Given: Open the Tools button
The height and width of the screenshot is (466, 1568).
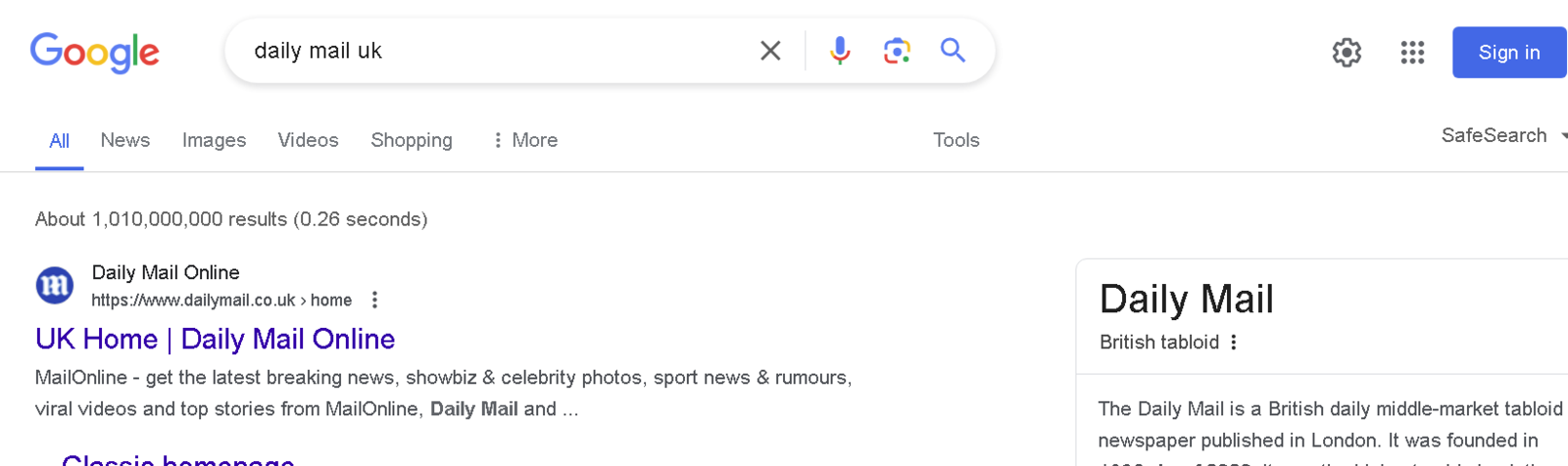Looking at the screenshot, I should point(956,140).
